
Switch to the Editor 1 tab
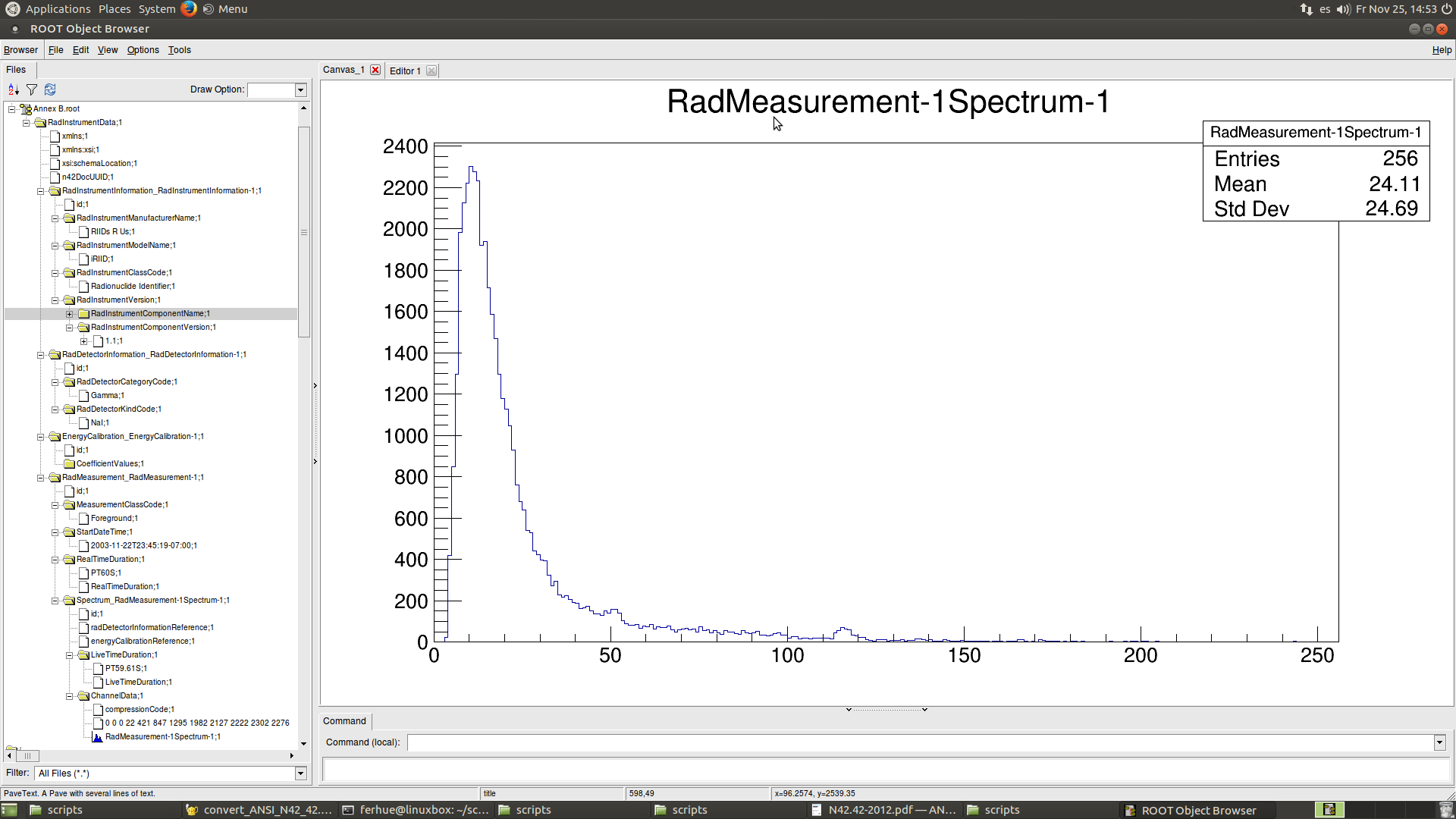(x=405, y=71)
